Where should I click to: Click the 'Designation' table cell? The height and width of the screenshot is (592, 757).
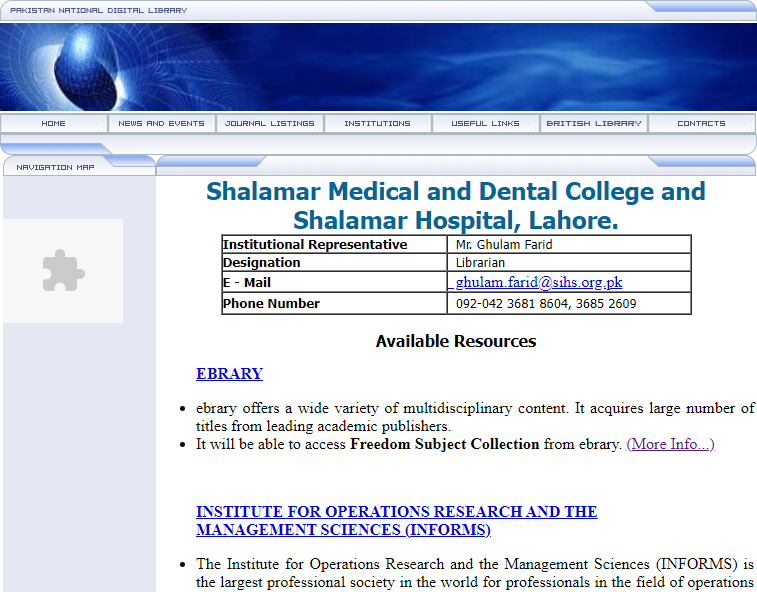(x=335, y=262)
